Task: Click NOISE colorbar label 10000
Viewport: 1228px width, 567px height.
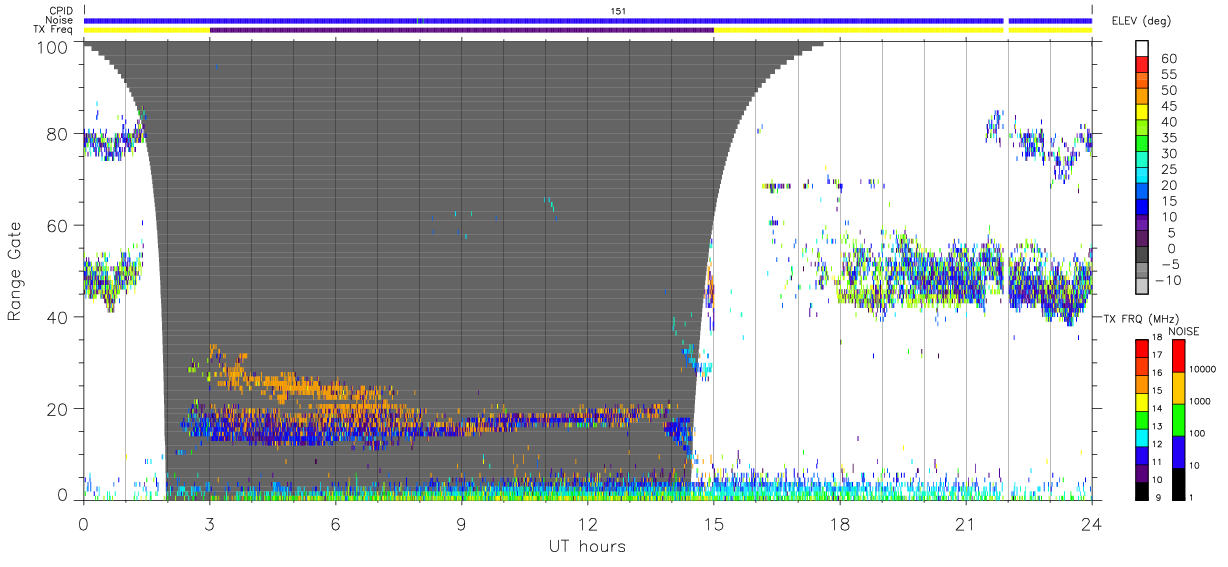Action: [1204, 370]
